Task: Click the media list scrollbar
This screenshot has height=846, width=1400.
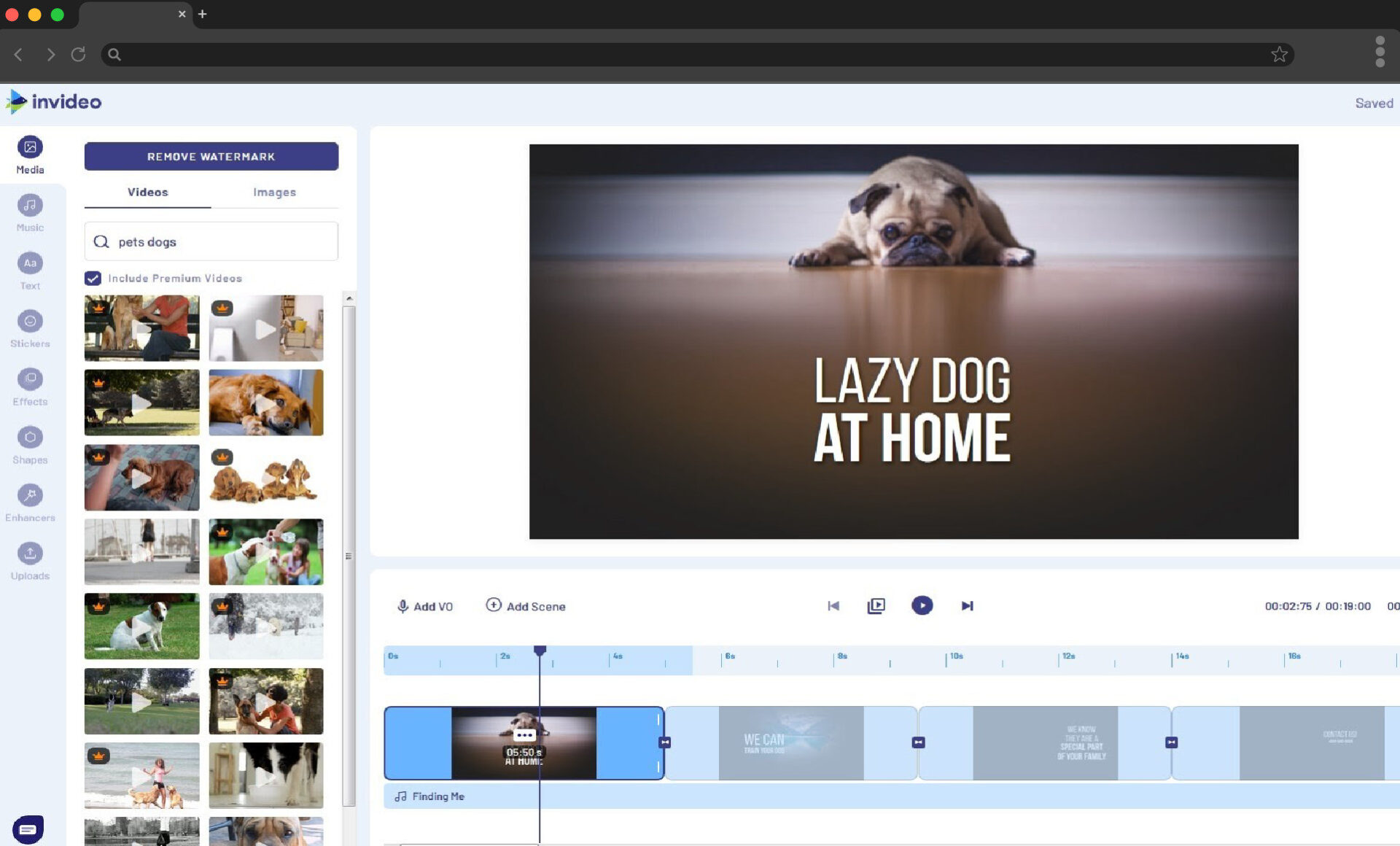Action: coord(349,554)
